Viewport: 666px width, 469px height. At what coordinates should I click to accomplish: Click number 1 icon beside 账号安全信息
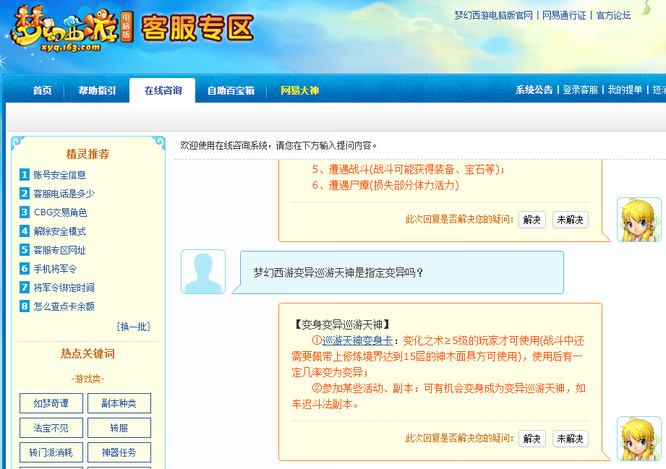click(x=25, y=175)
